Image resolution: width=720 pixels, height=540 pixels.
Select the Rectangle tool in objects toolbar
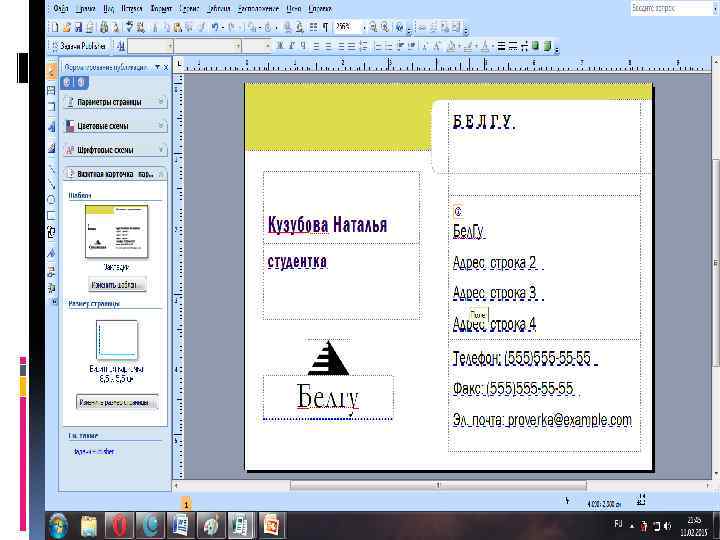pyautogui.click(x=51, y=215)
